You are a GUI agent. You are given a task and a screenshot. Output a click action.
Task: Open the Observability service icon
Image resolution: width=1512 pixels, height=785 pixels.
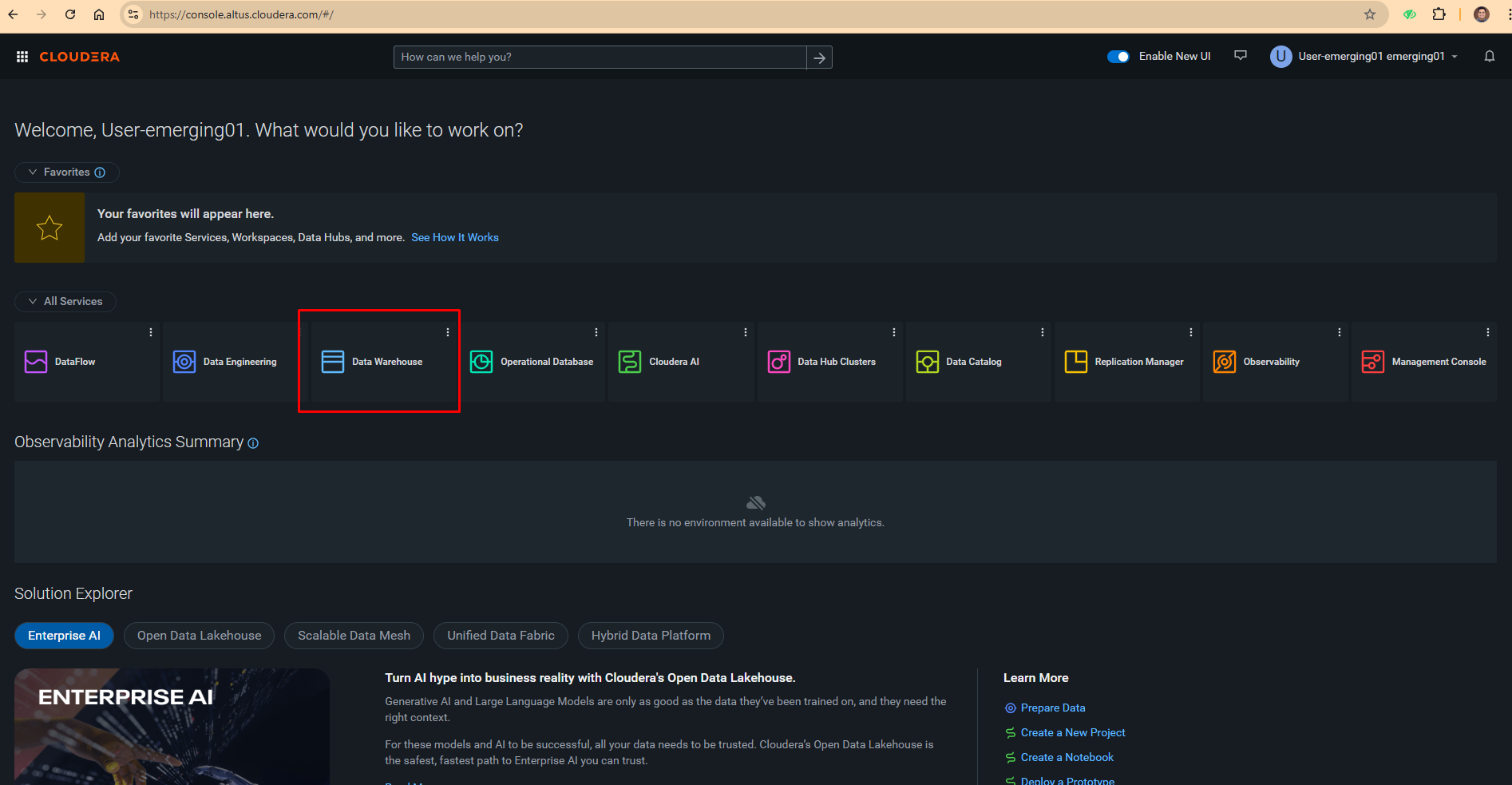tap(1225, 362)
